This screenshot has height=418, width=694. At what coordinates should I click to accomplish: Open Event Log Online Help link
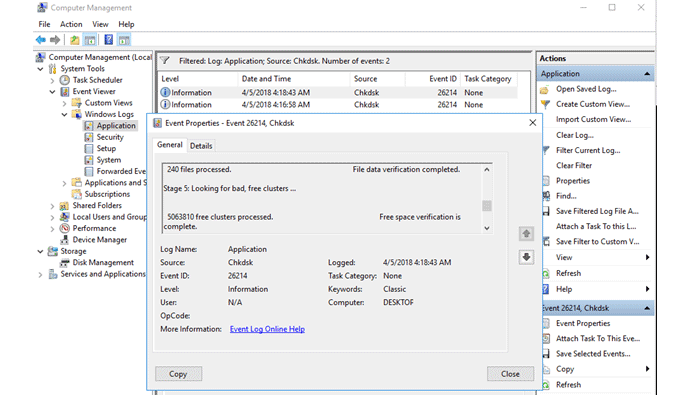pyautogui.click(x=267, y=329)
